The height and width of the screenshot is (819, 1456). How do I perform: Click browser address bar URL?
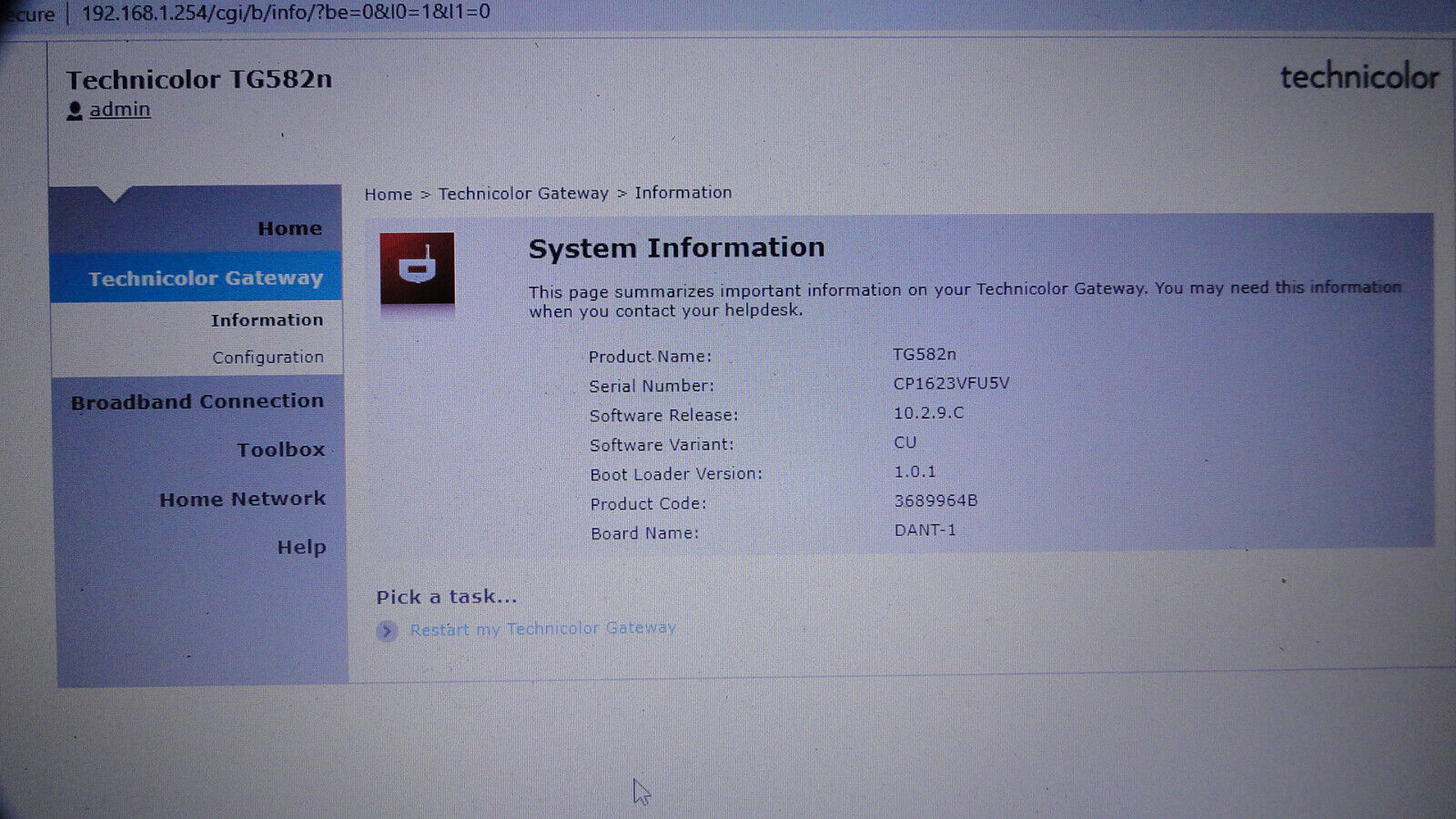[x=286, y=13]
